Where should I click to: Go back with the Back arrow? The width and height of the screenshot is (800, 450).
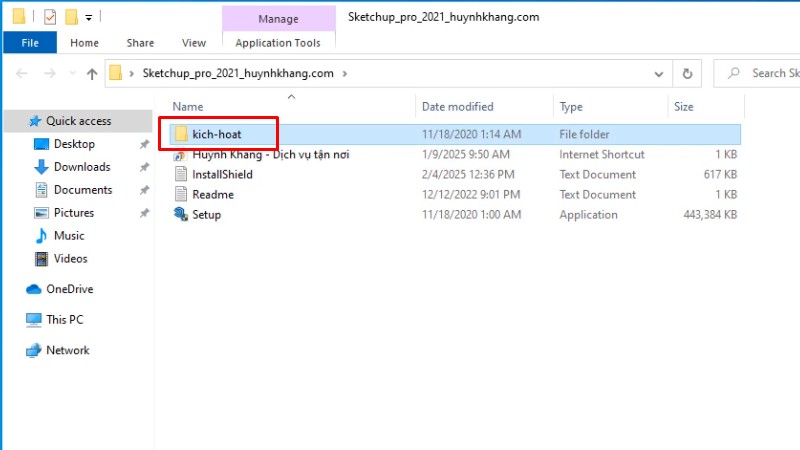[x=22, y=73]
